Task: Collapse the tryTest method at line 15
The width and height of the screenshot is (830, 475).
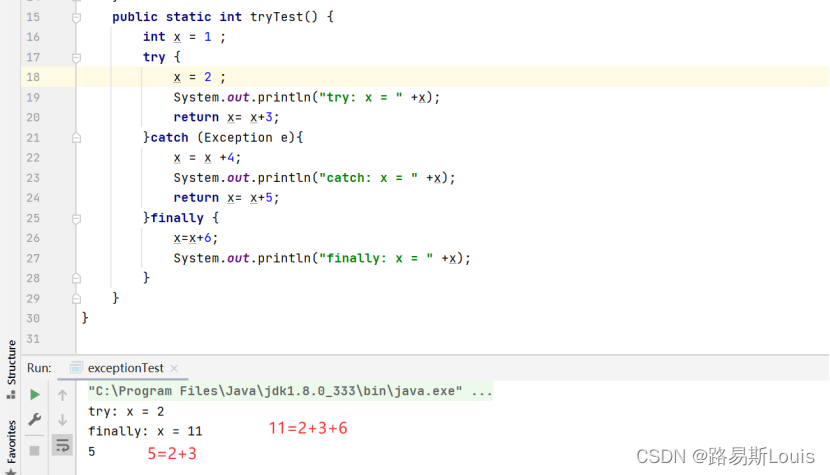Action: [76, 17]
